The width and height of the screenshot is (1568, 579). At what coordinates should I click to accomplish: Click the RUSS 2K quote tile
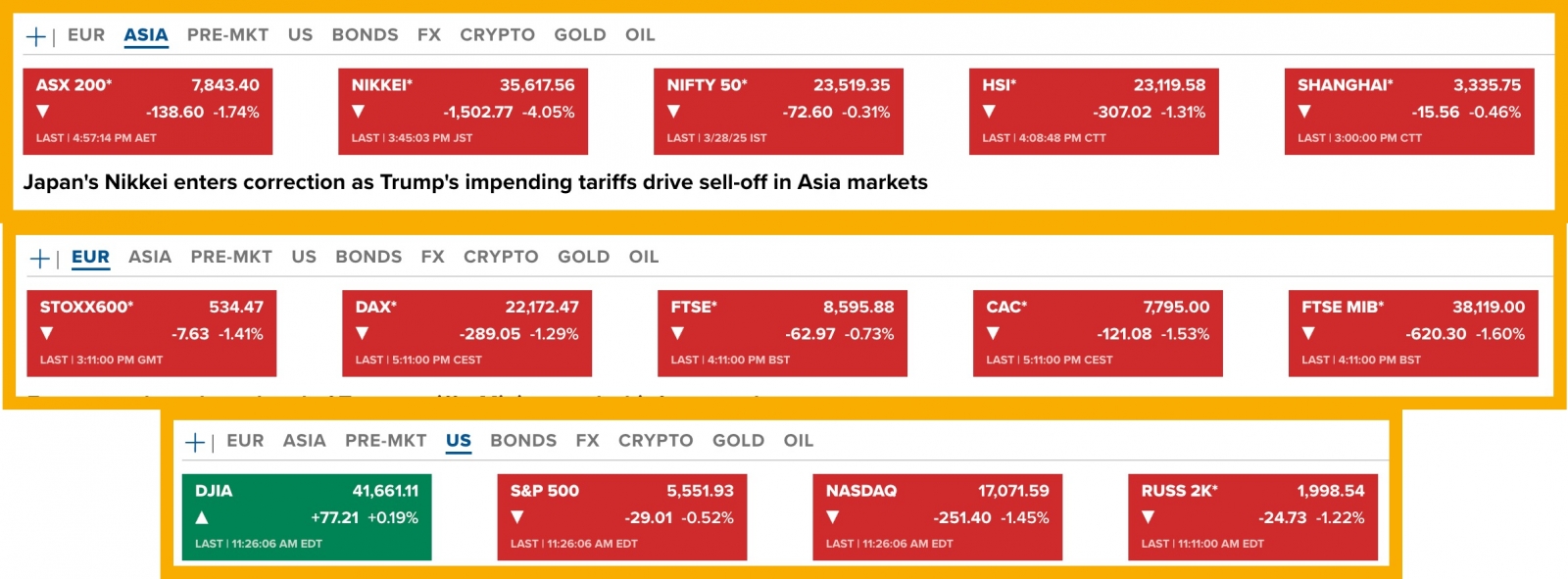pyautogui.click(x=1252, y=516)
